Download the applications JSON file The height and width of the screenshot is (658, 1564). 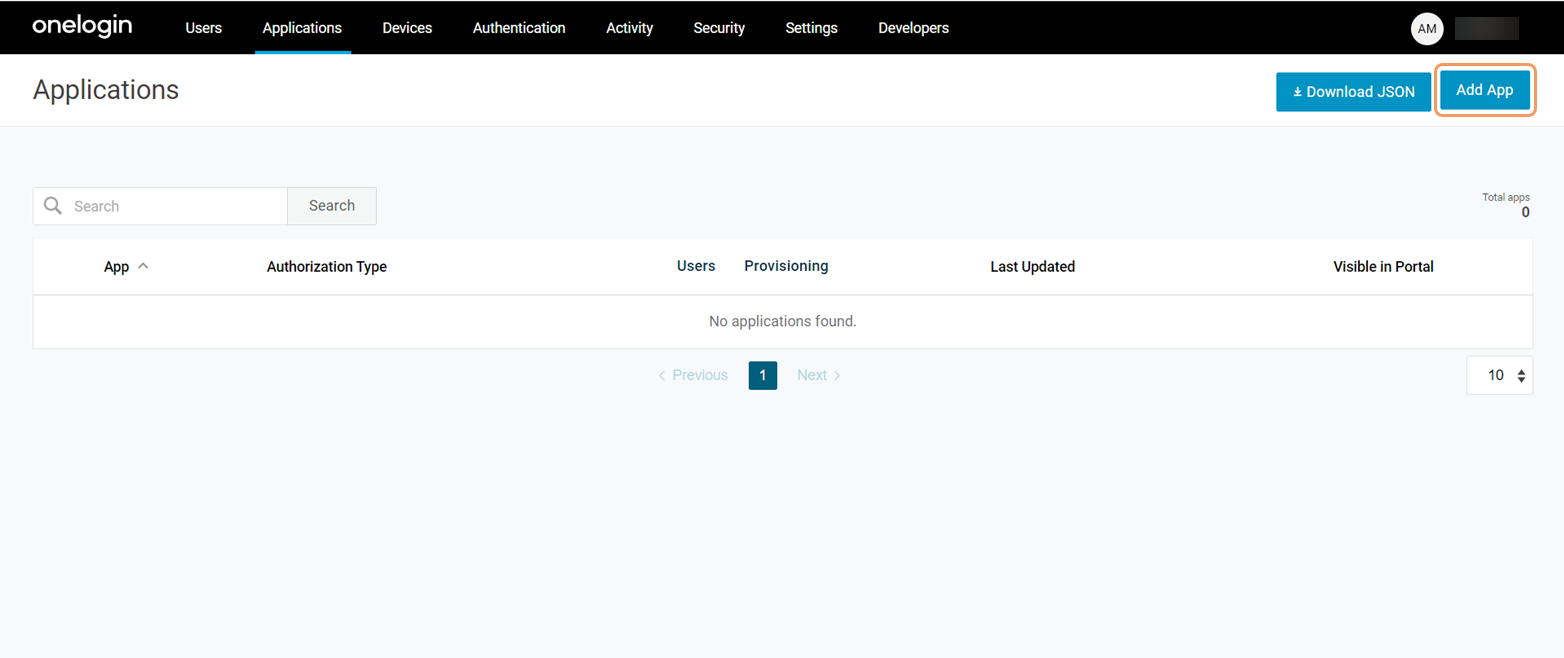(1353, 91)
